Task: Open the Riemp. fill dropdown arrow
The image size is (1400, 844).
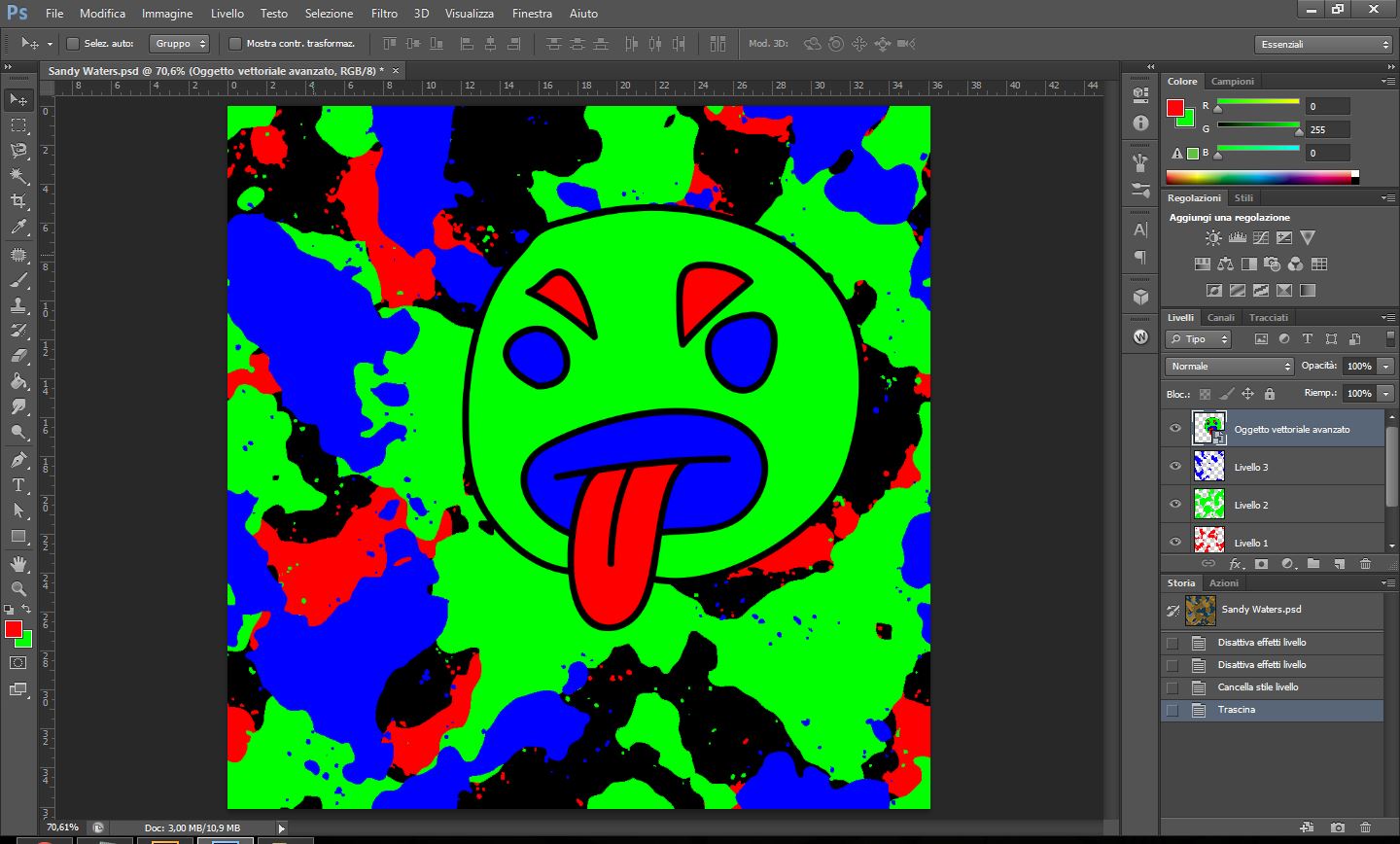Action: (x=1385, y=394)
